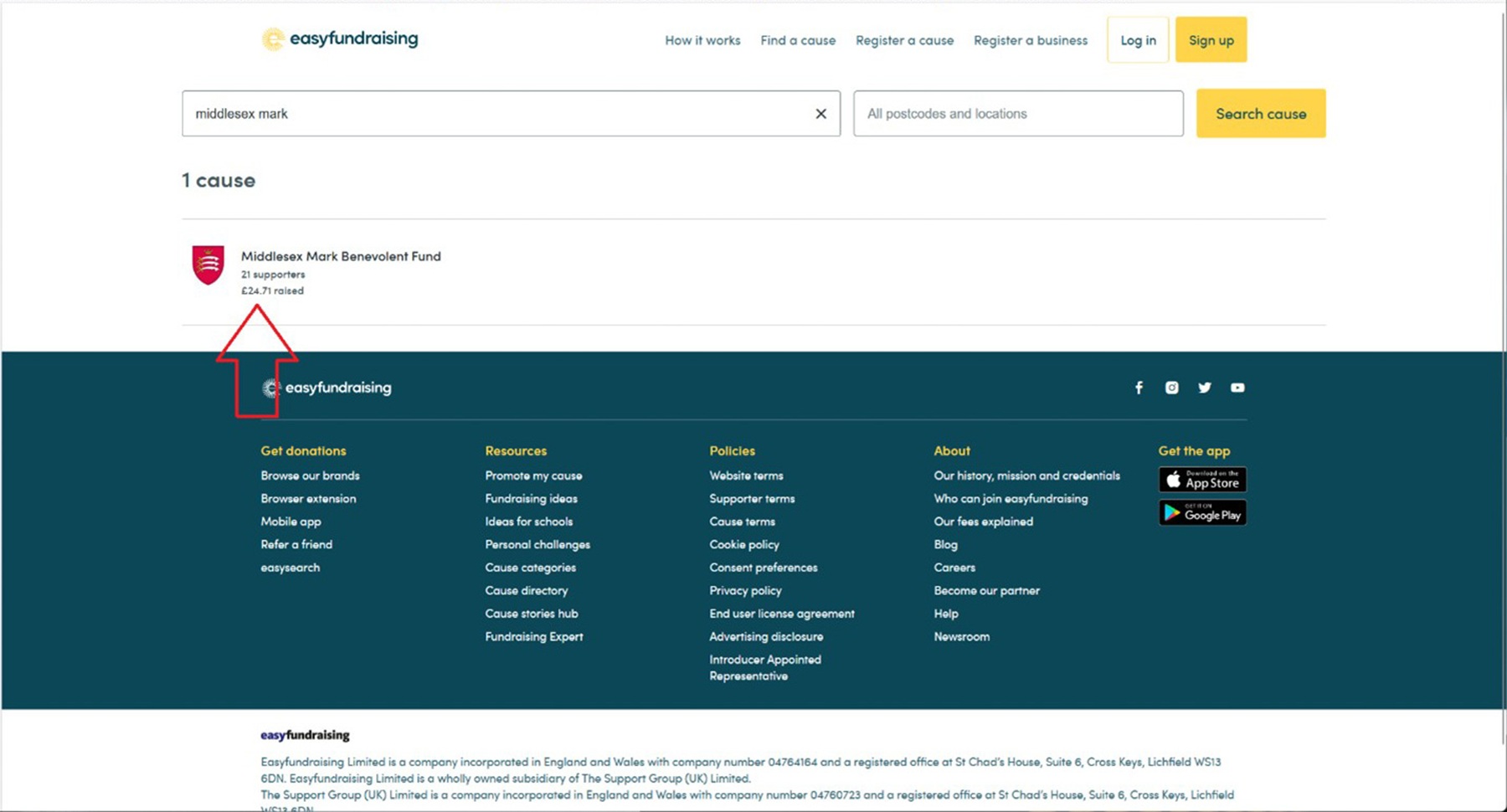Focus the postcodes and locations field
Image resolution: width=1507 pixels, height=812 pixels.
pyautogui.click(x=1018, y=114)
